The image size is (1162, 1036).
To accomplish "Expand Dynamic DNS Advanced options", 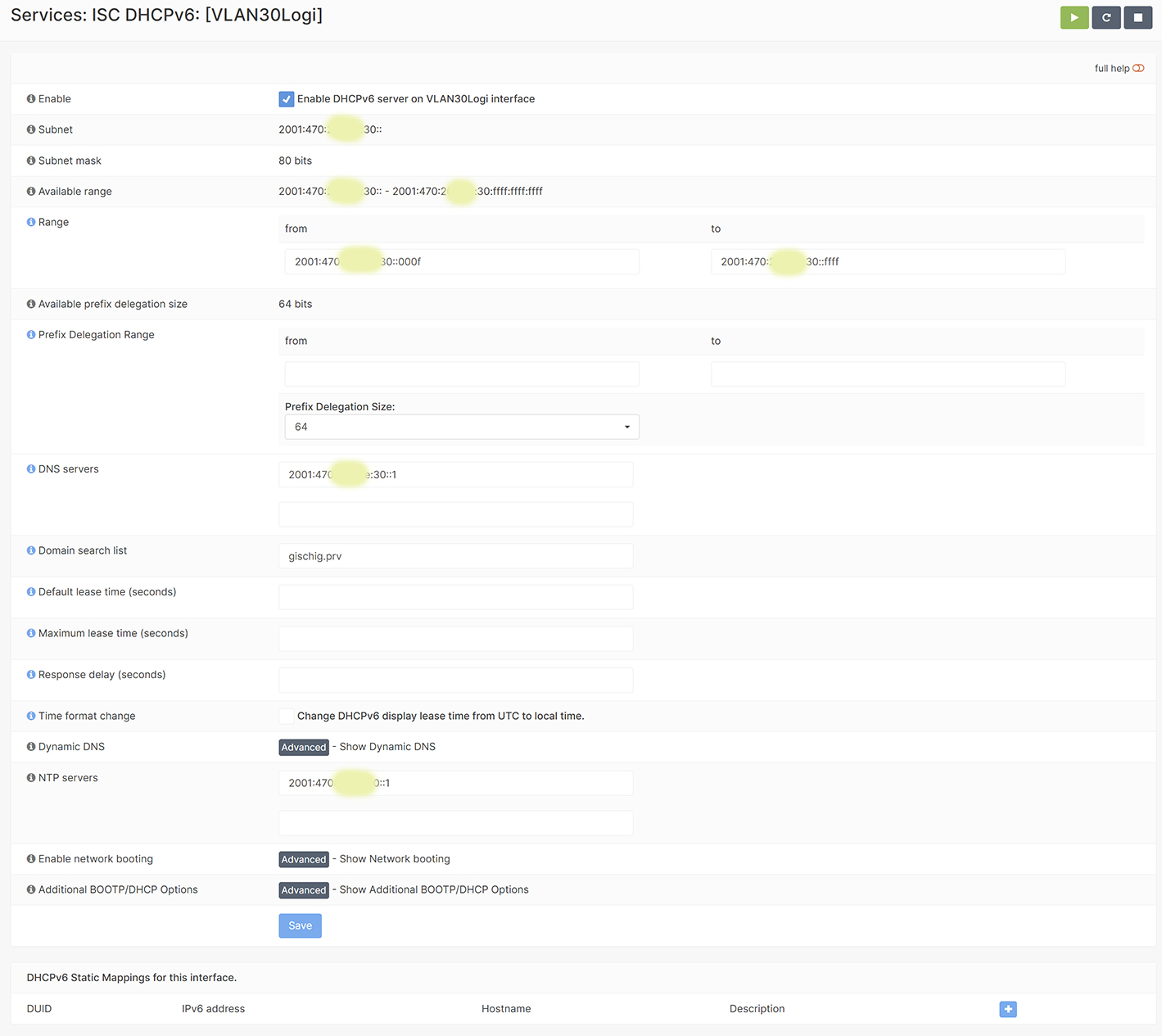I will pyautogui.click(x=304, y=747).
